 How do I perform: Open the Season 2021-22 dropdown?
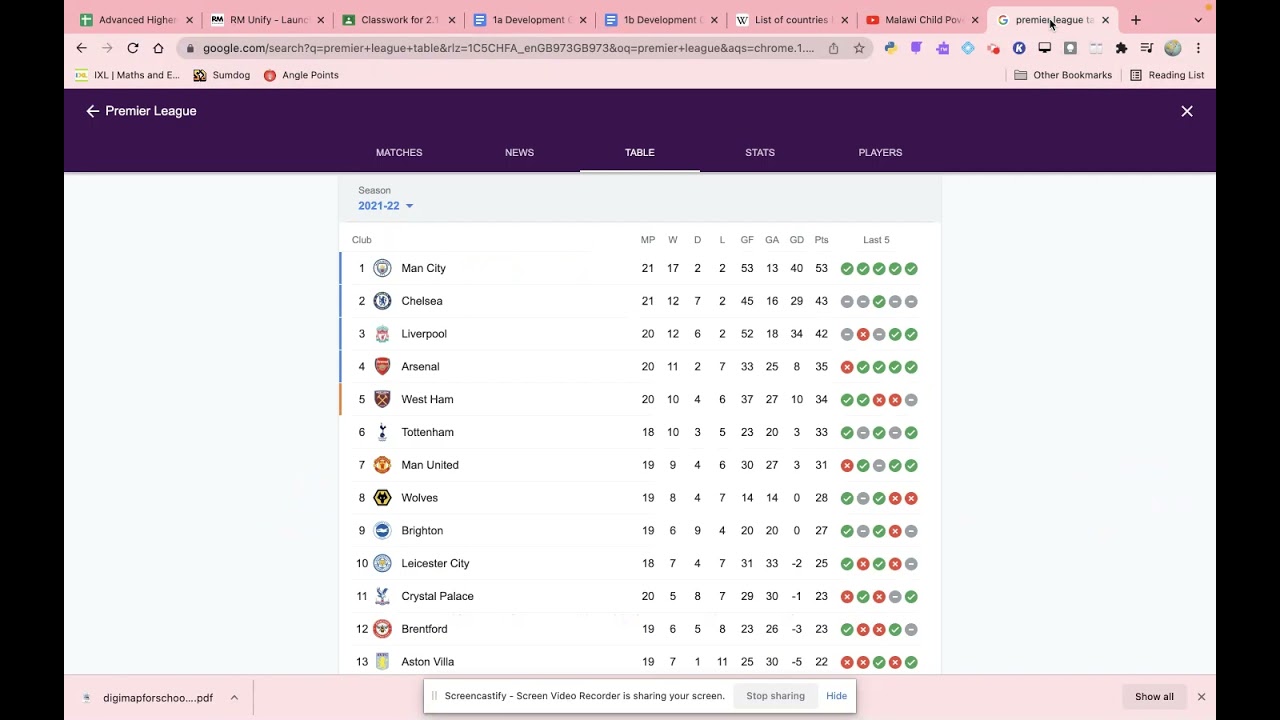coord(386,206)
